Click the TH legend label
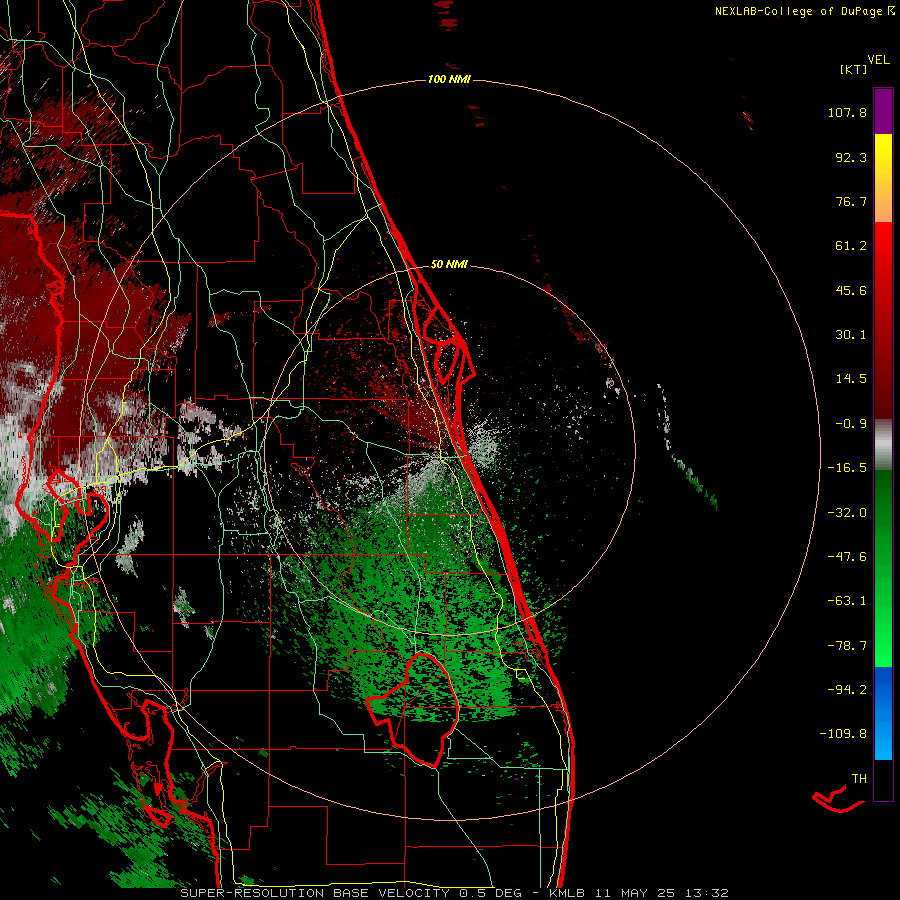 pyautogui.click(x=859, y=779)
